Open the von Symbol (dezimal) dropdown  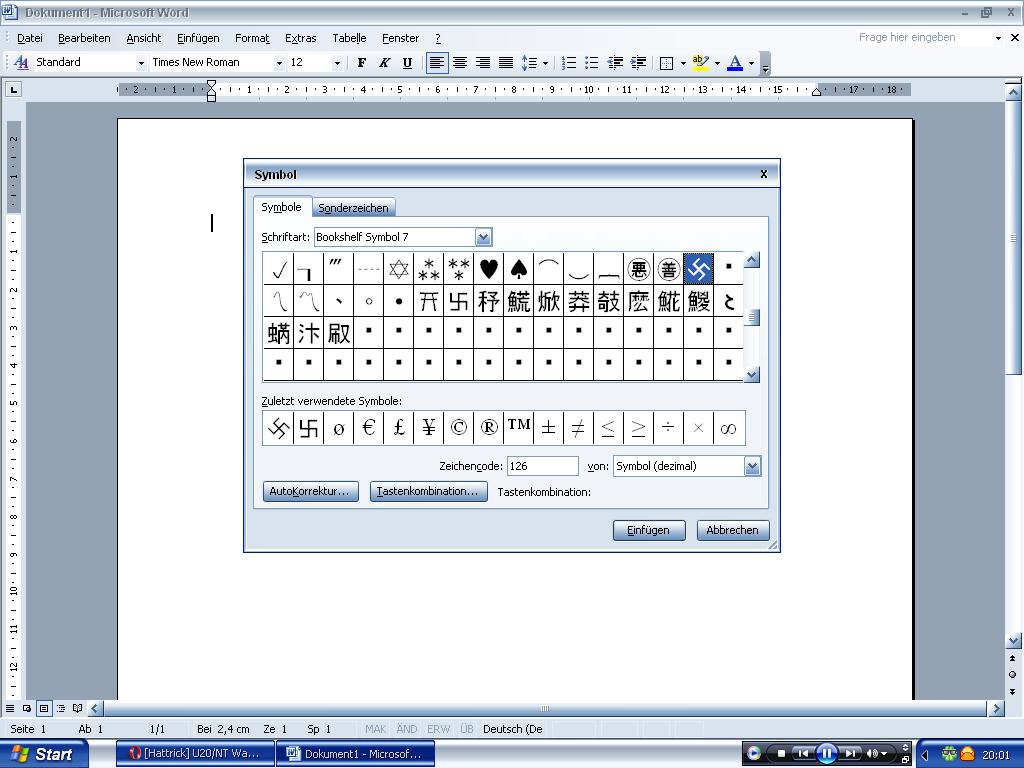[752, 466]
